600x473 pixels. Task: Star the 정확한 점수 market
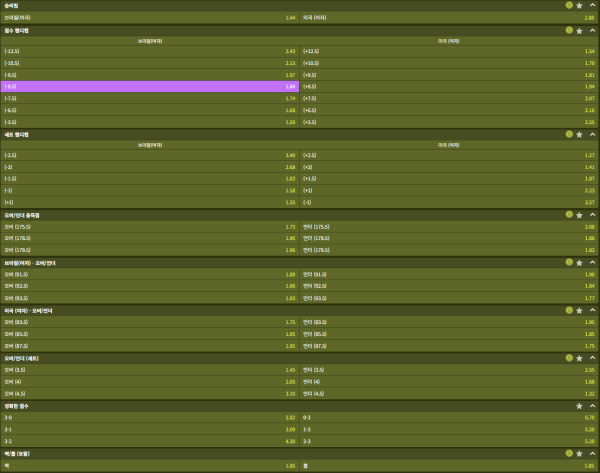(579, 406)
